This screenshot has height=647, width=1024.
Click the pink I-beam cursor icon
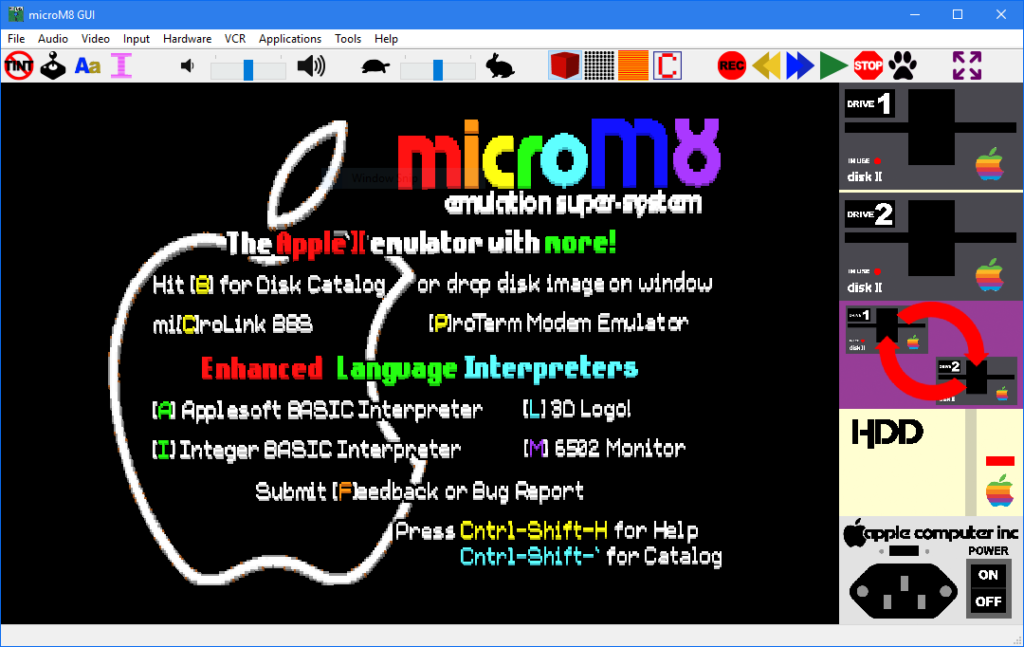pos(121,66)
